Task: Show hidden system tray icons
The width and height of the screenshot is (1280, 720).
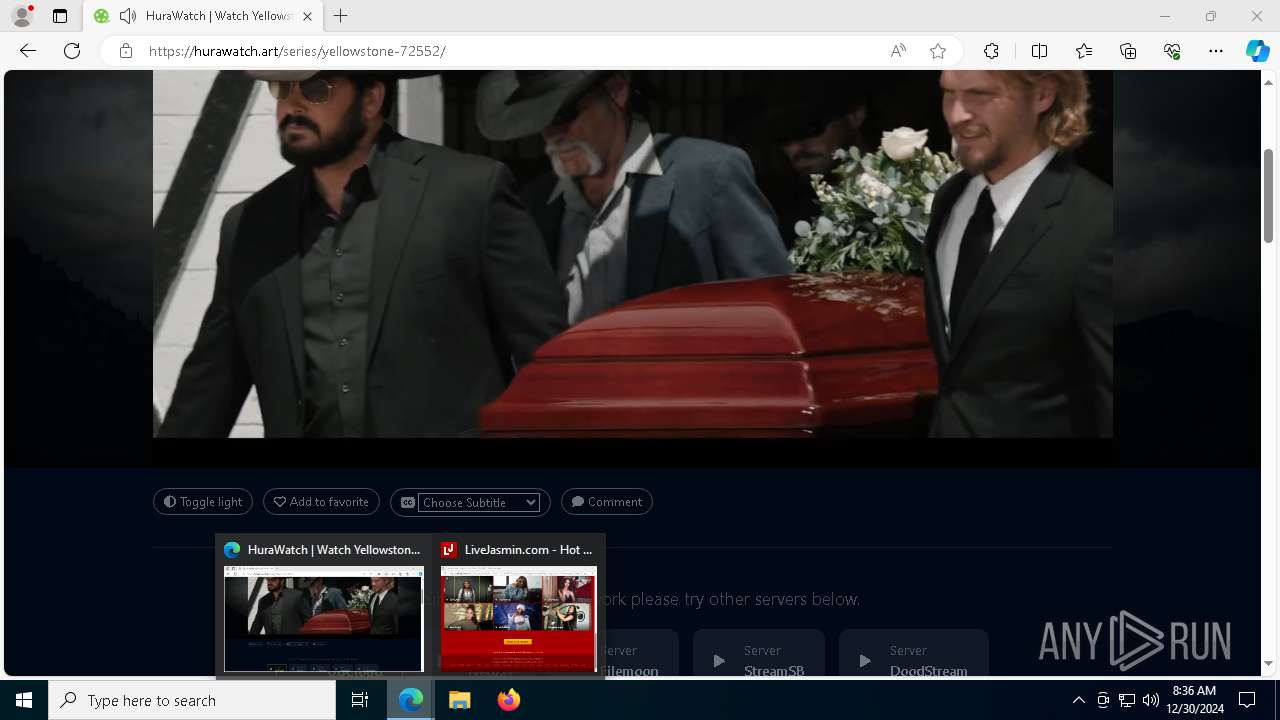Action: pos(1078,700)
